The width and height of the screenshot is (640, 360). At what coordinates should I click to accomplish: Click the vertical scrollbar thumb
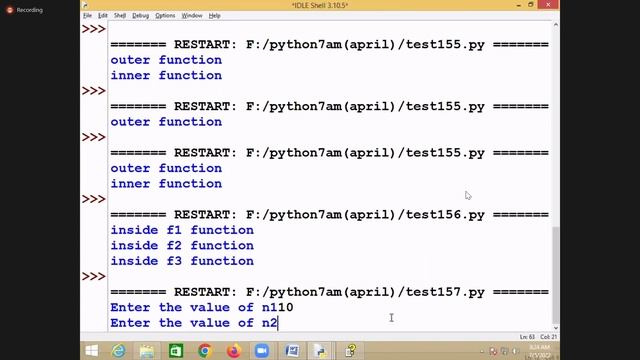pos(556,275)
